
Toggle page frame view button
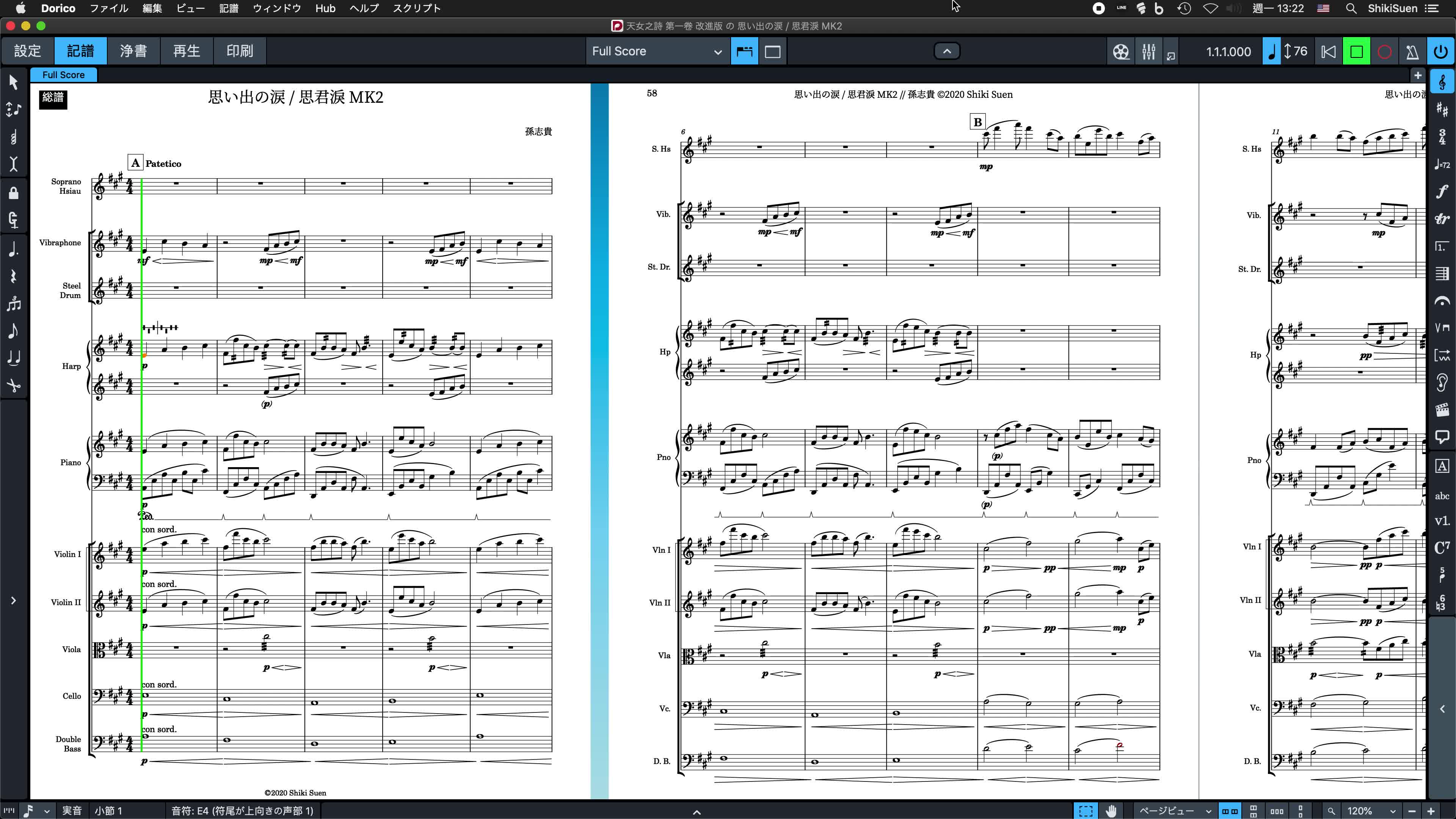tap(773, 52)
